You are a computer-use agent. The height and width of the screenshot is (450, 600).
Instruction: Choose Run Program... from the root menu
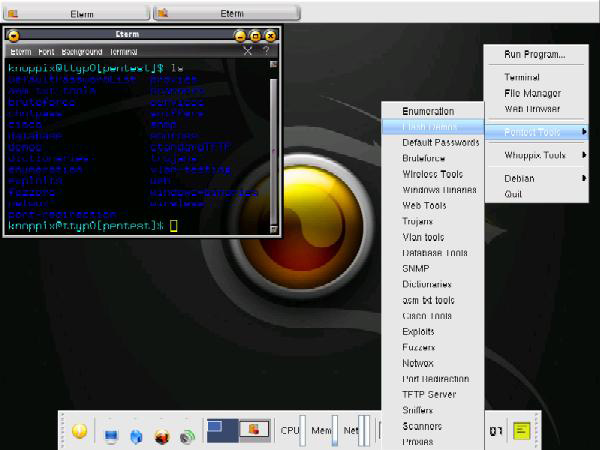[x=534, y=54]
